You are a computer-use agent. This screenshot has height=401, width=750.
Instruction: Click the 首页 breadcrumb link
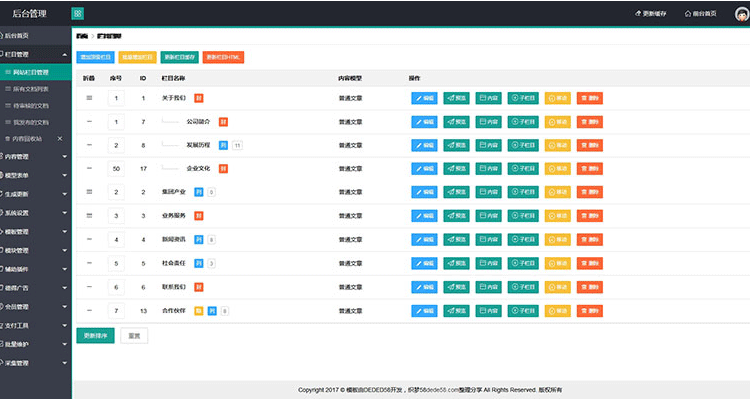pos(82,36)
